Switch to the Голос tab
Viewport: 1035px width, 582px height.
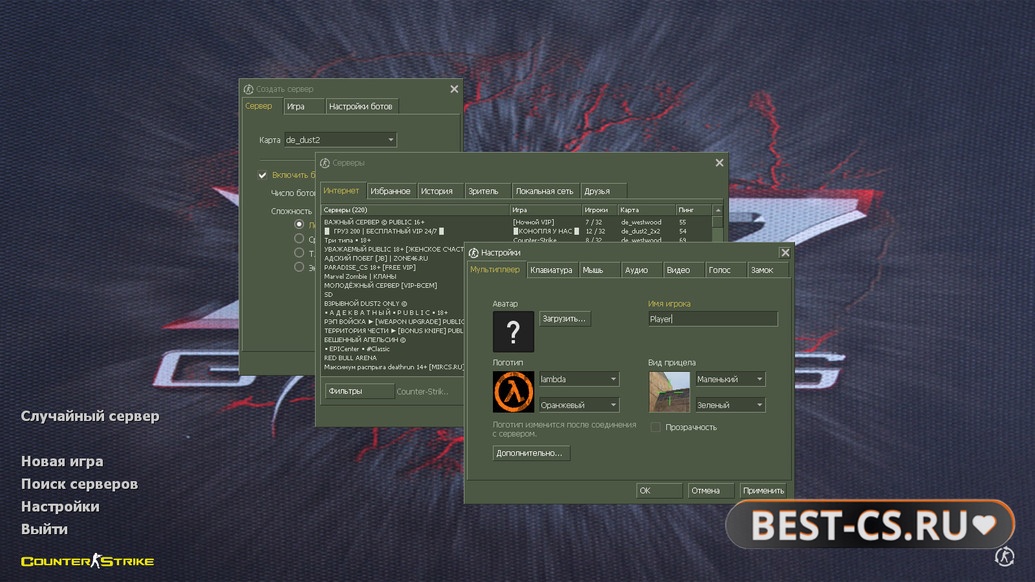point(725,270)
